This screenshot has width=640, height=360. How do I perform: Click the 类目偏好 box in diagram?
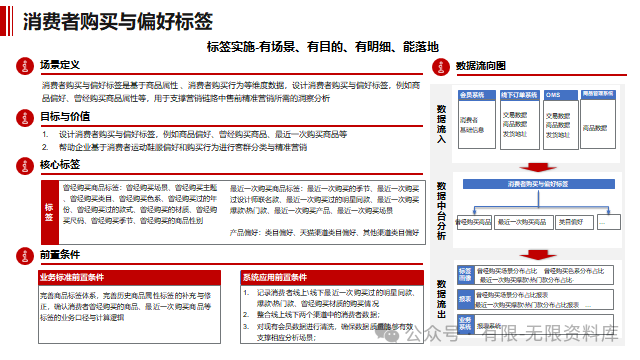click(575, 222)
